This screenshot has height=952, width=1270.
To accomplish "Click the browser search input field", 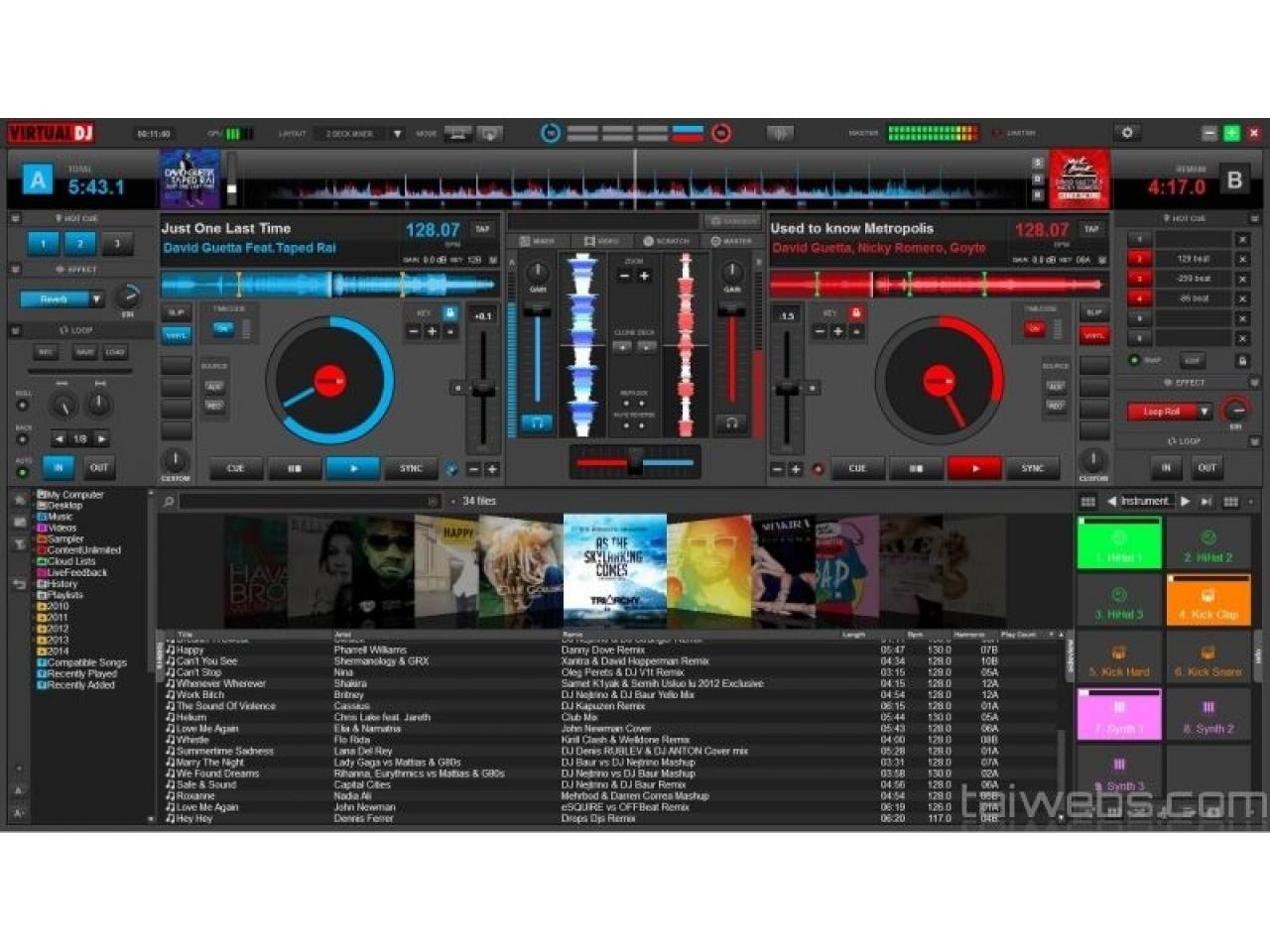I will click(x=310, y=502).
